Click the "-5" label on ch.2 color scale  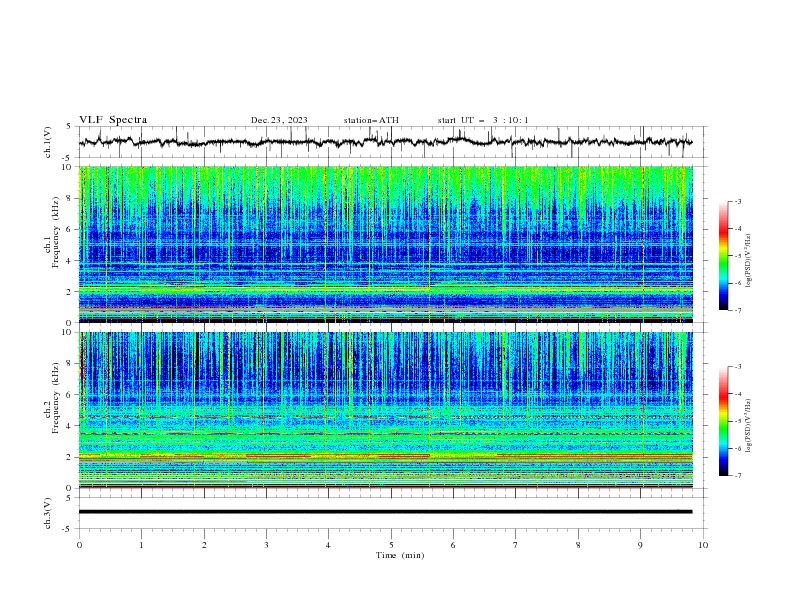[x=737, y=421]
